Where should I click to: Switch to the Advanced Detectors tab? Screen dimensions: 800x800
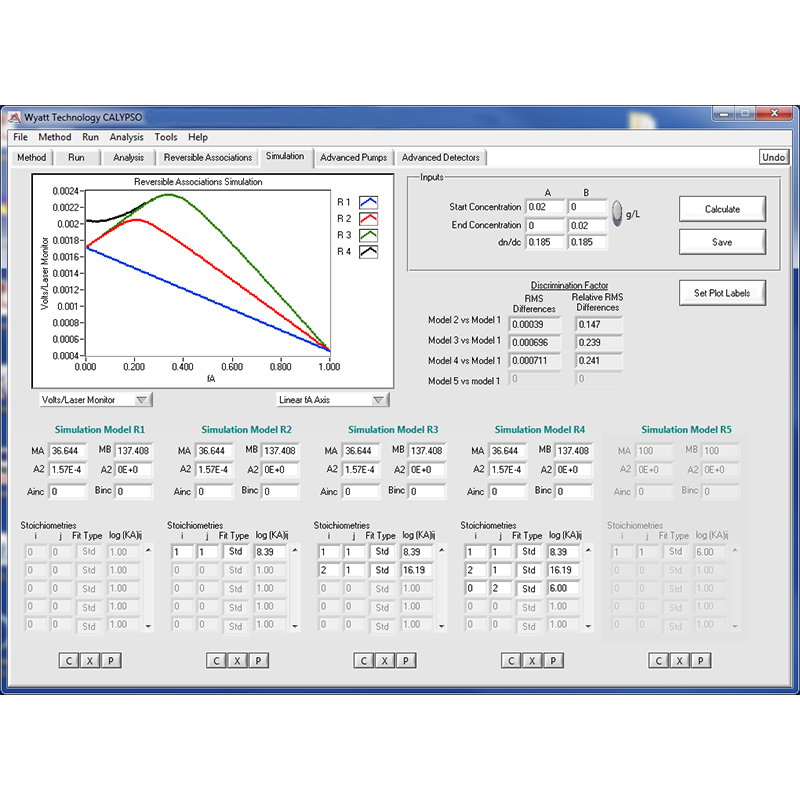pos(440,158)
